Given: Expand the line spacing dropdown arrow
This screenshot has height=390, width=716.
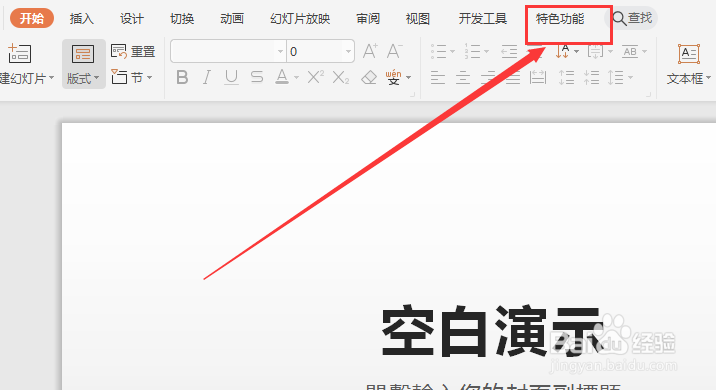Looking at the screenshot, I should [630, 78].
